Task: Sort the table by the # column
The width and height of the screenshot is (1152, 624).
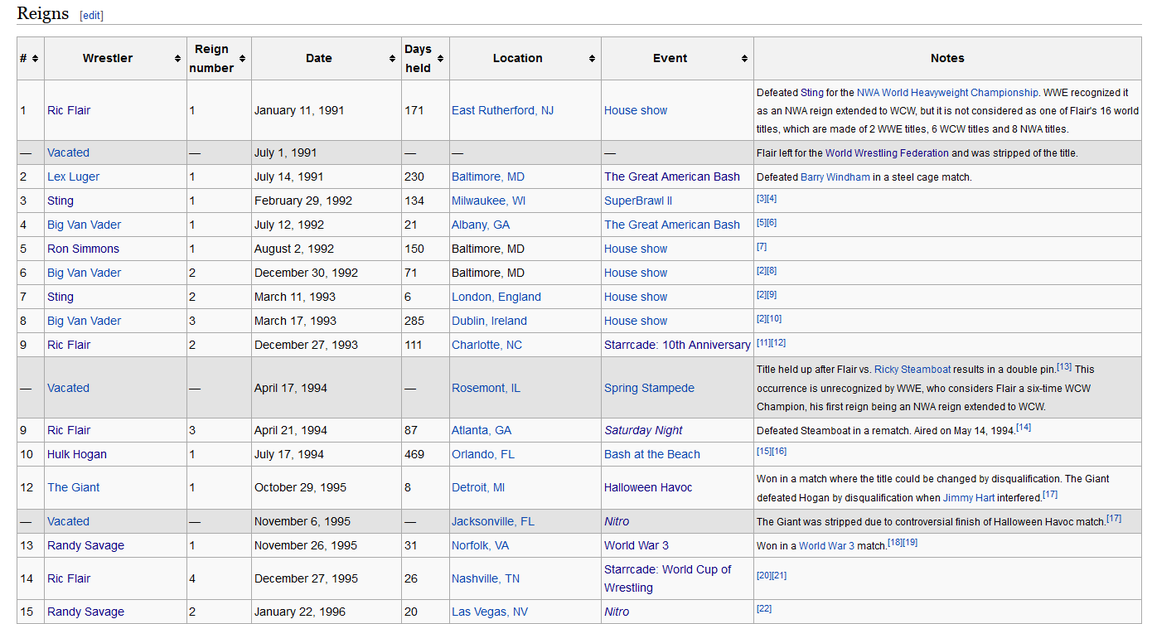Action: 35,59
